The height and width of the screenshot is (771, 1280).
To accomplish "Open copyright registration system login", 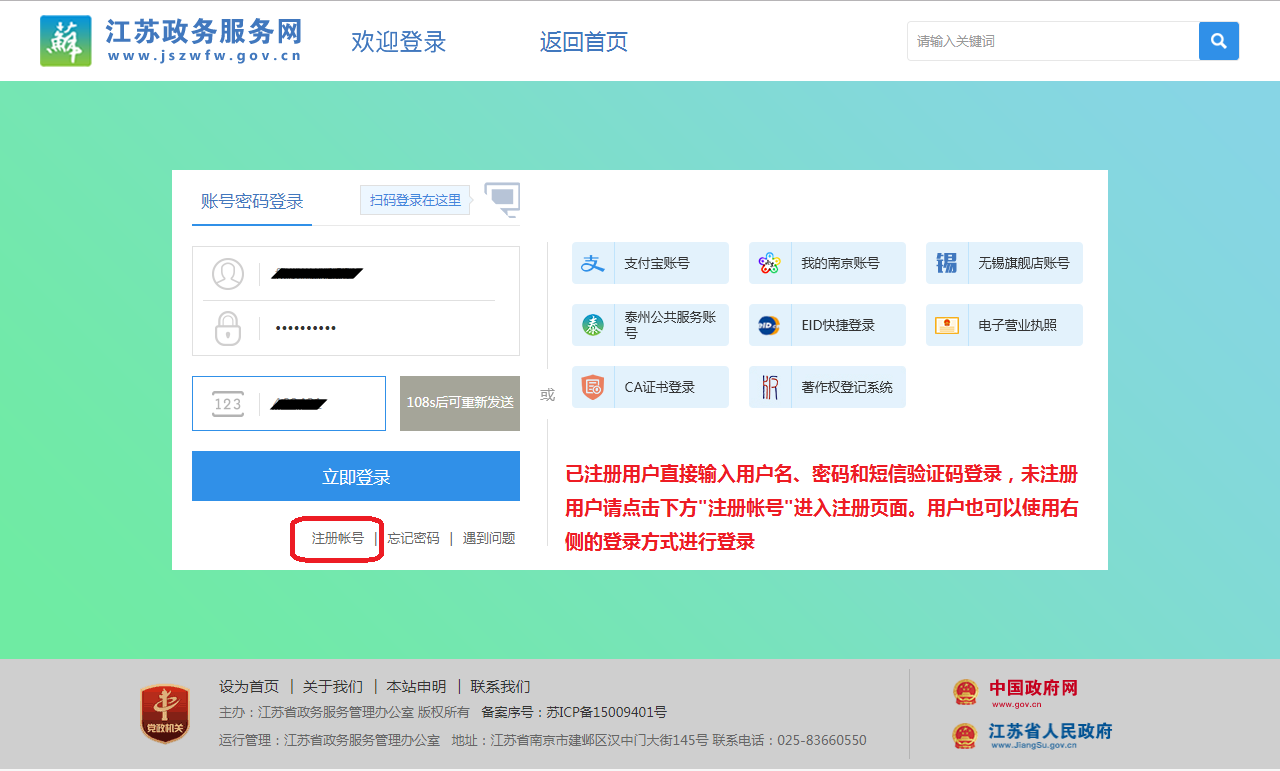I will 769,387.
